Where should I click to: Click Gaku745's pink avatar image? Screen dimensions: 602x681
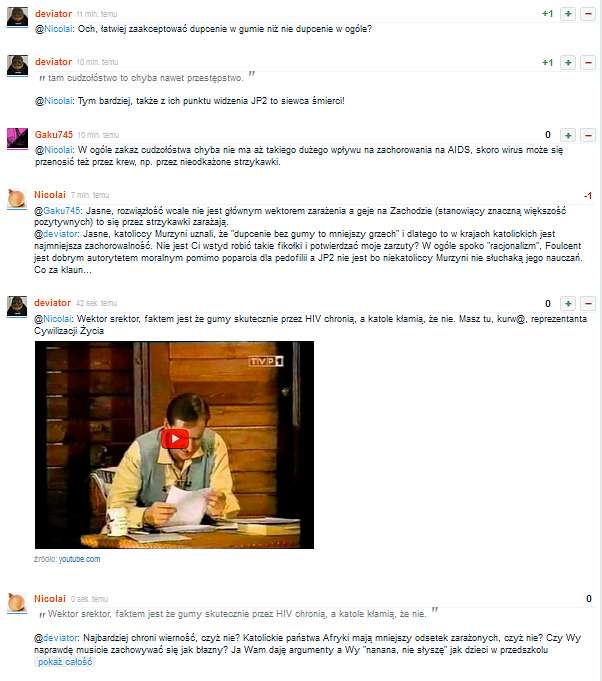17,139
